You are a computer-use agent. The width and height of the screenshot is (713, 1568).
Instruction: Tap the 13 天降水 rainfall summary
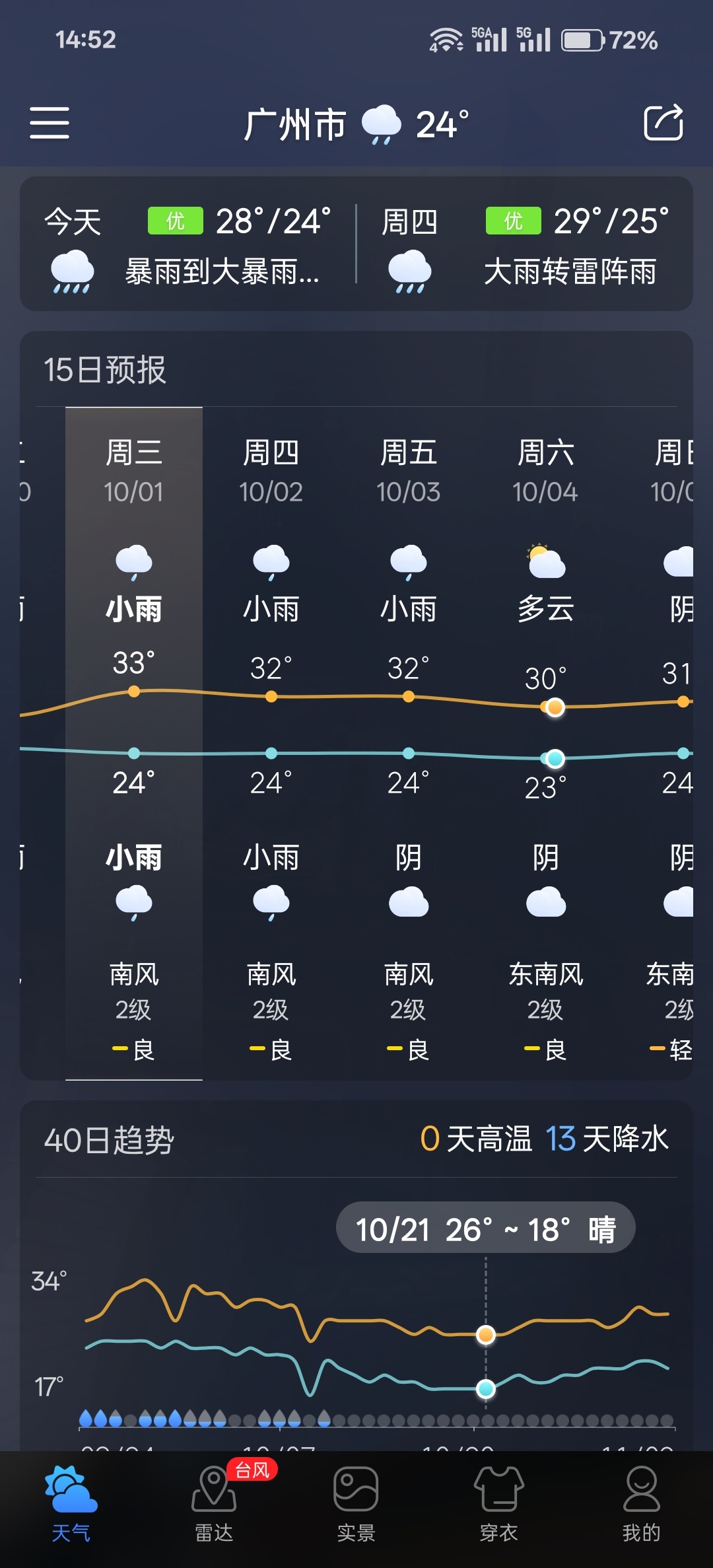click(607, 1139)
